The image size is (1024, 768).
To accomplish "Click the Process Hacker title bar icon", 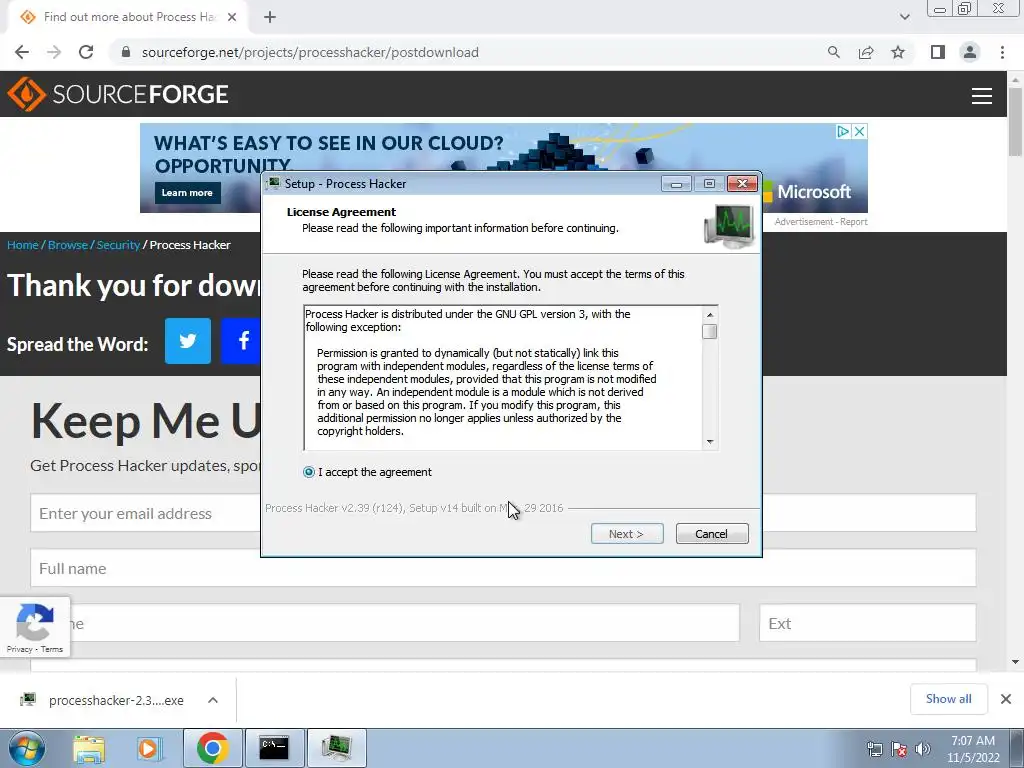I will click(x=274, y=183).
